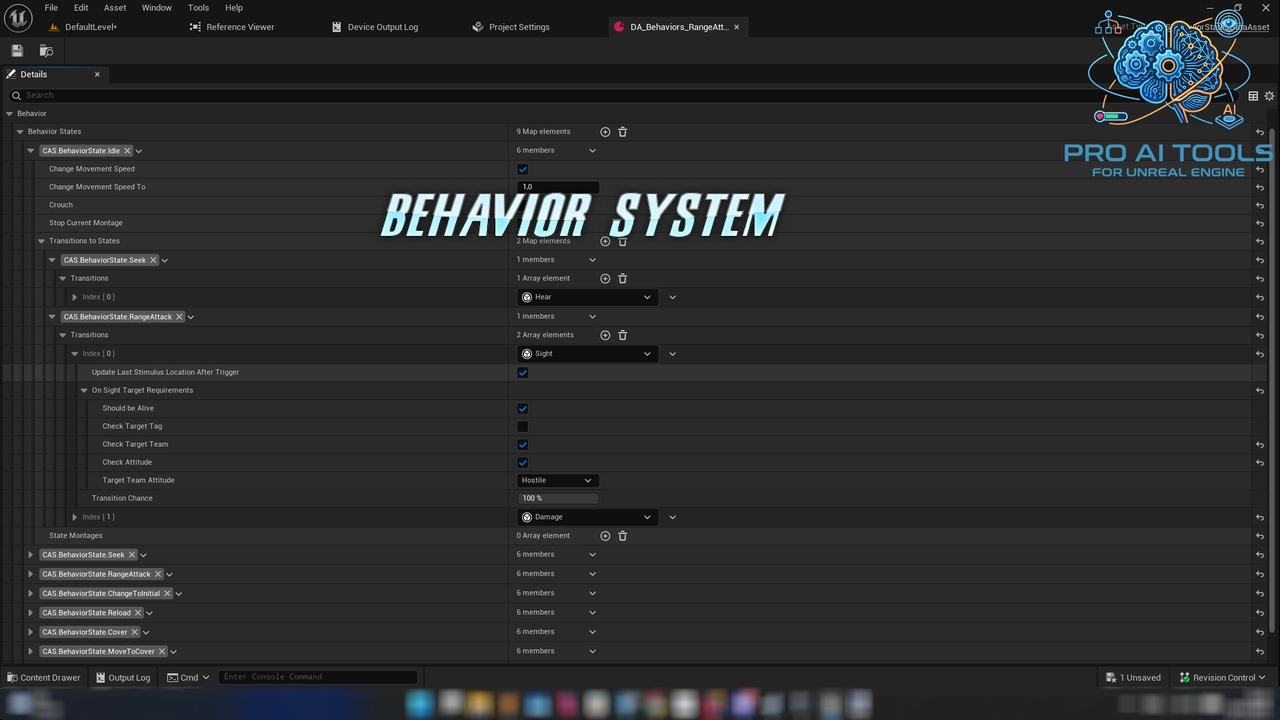Expand the CAS.BehaviorState.Cover state row
1280x720 pixels.
(x=30, y=632)
